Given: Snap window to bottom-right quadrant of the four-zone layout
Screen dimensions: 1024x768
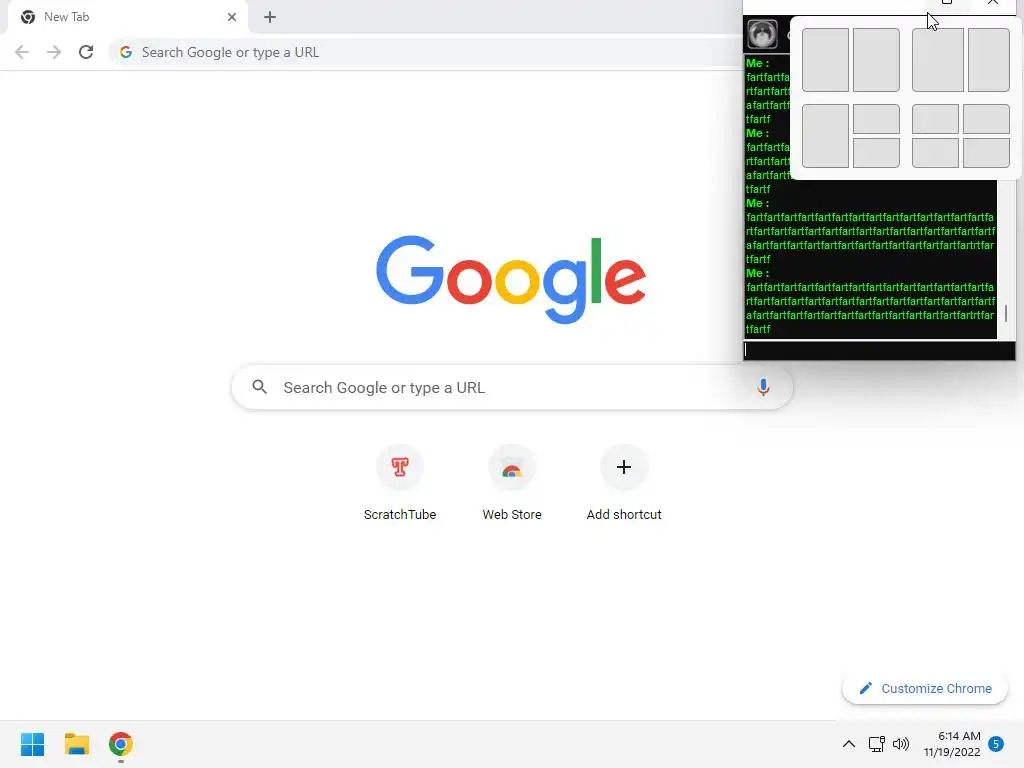Looking at the screenshot, I should [x=987, y=153].
